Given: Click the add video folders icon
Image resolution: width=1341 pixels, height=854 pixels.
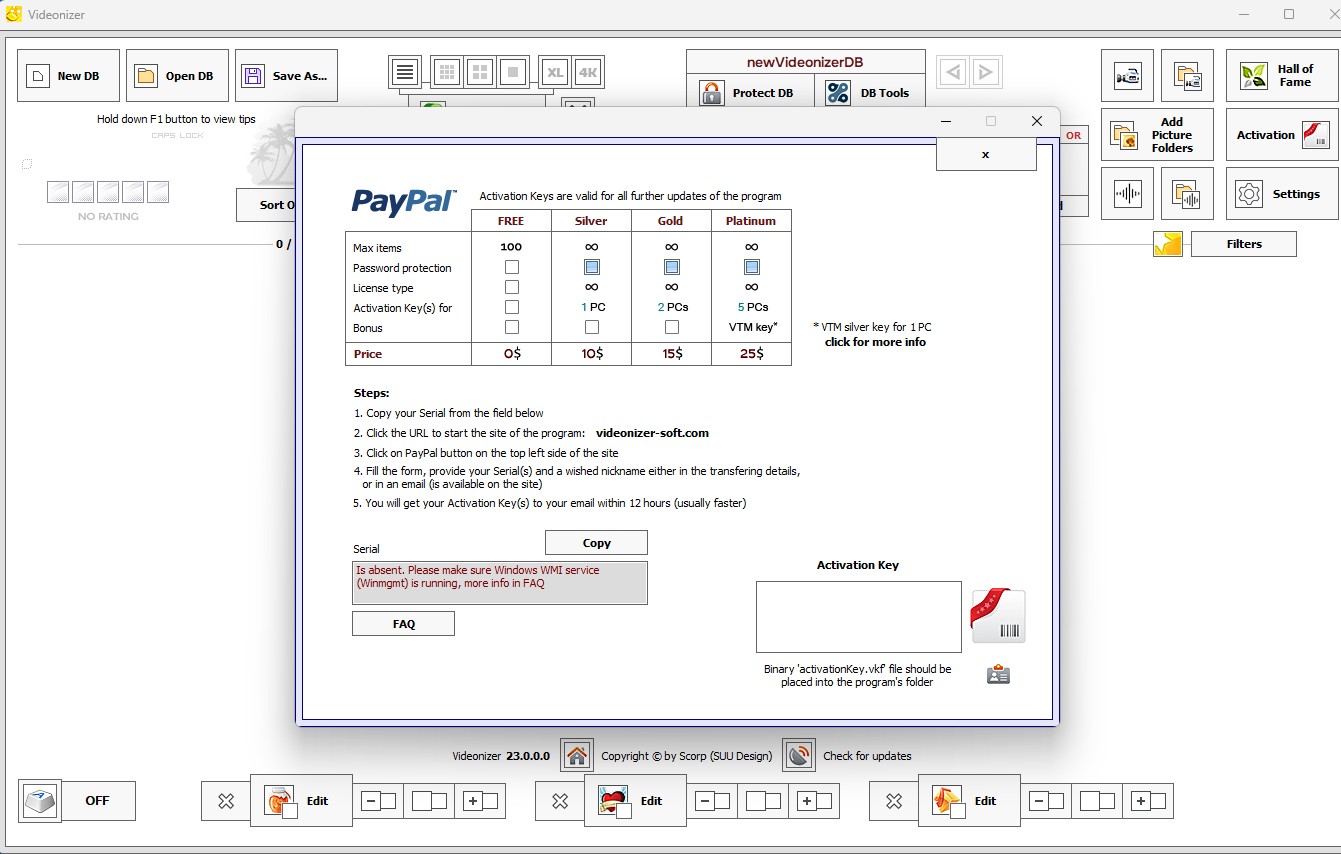Looking at the screenshot, I should [1187, 76].
